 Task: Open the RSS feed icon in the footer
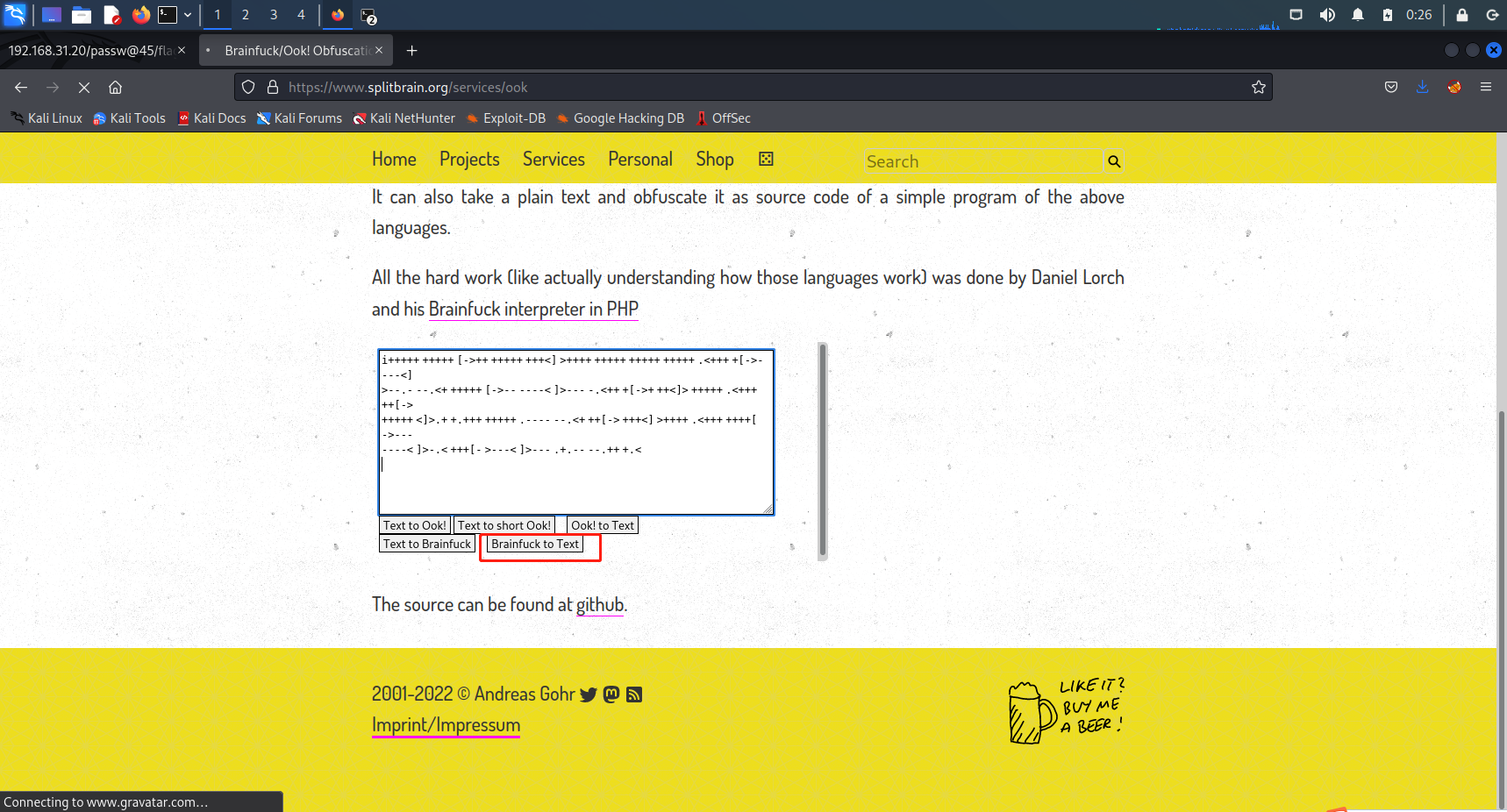click(634, 694)
